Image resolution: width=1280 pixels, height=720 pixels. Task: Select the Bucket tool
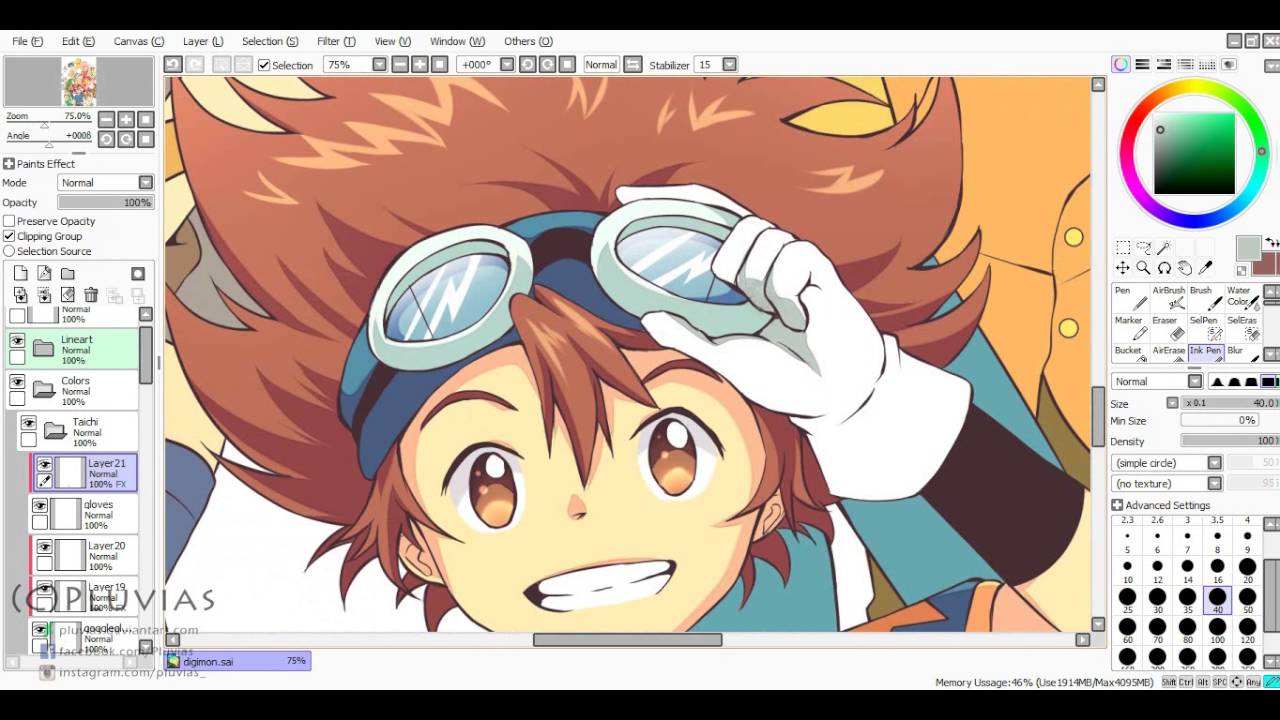[x=1130, y=353]
